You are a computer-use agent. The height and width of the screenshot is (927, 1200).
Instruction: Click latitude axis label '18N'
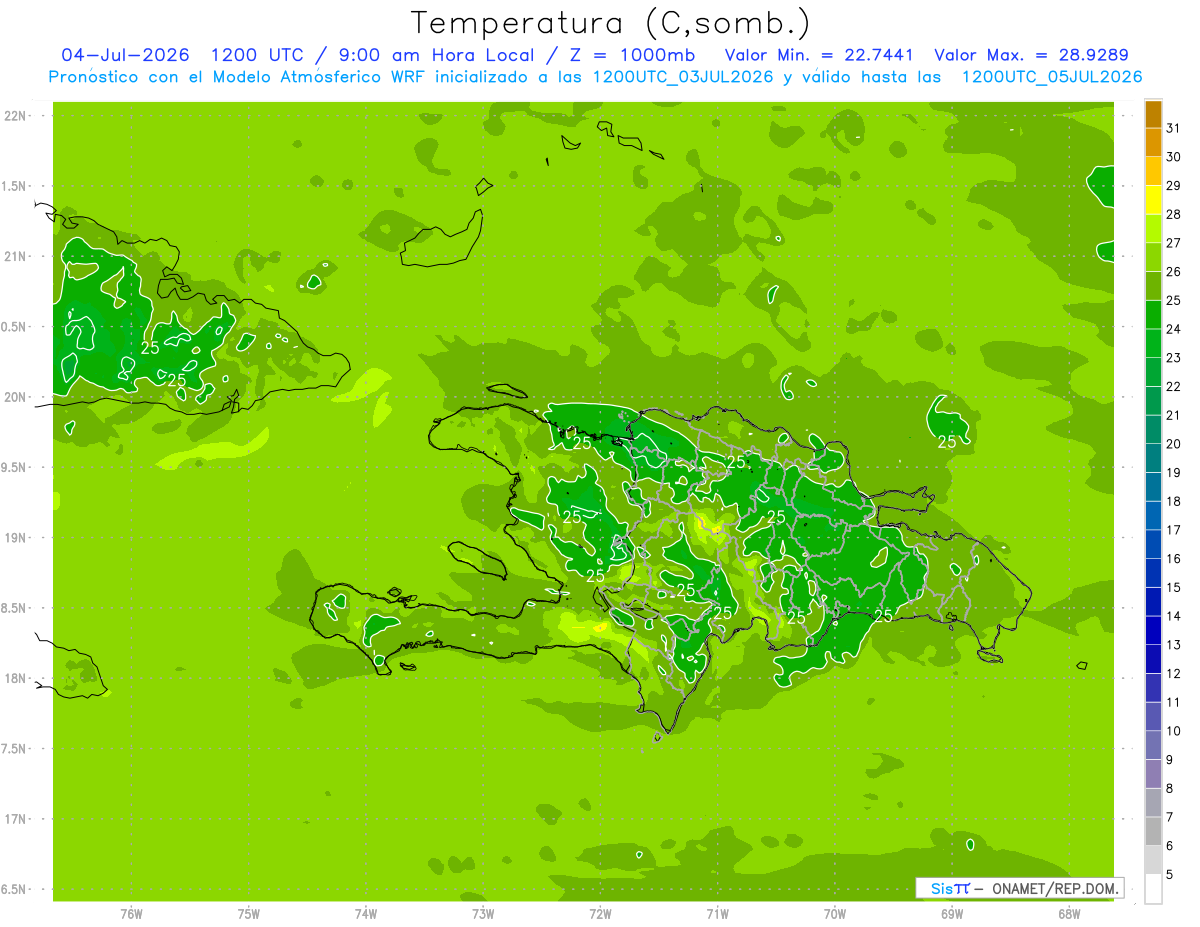(x=16, y=678)
